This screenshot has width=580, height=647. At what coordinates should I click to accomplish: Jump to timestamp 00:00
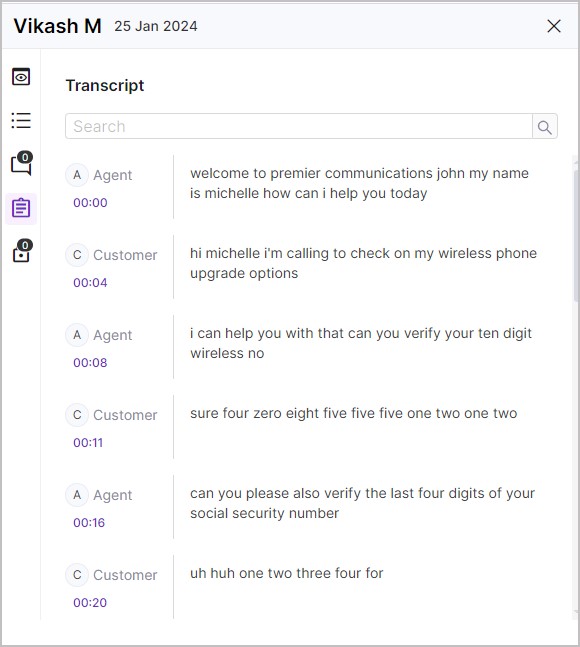90,203
